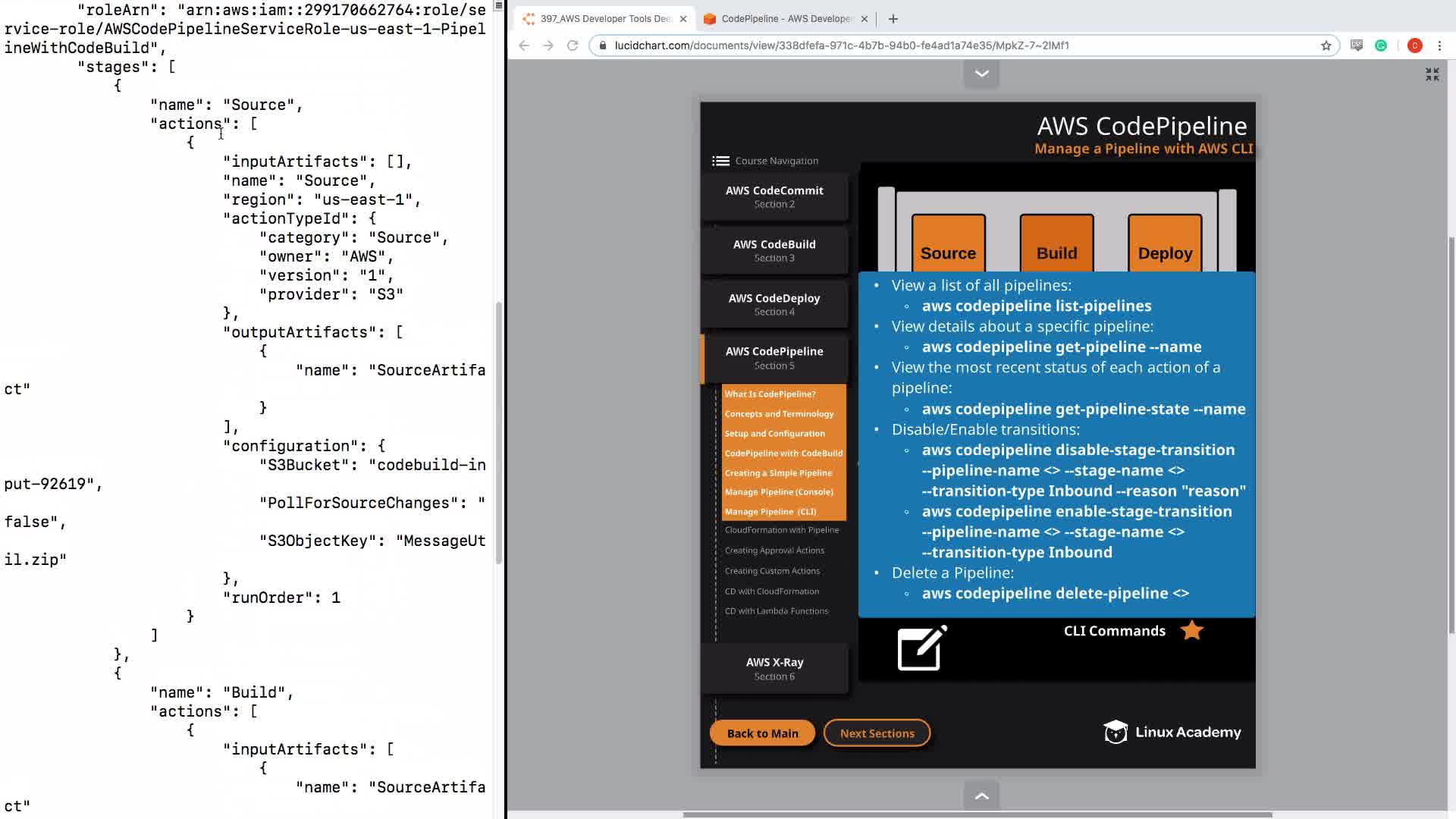This screenshot has height=819, width=1456.
Task: Expand the top chevron-down panel
Action: pos(981,74)
